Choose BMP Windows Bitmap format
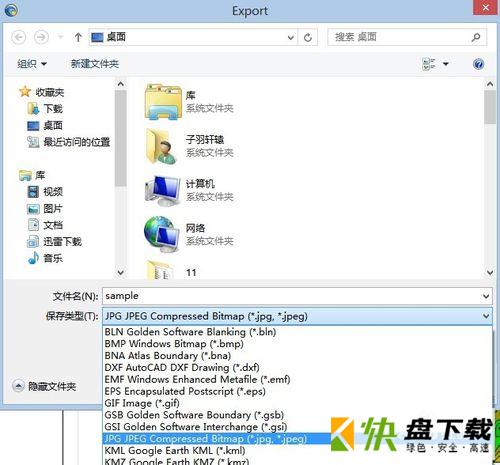Viewport: 500px width, 465px height. (174, 344)
